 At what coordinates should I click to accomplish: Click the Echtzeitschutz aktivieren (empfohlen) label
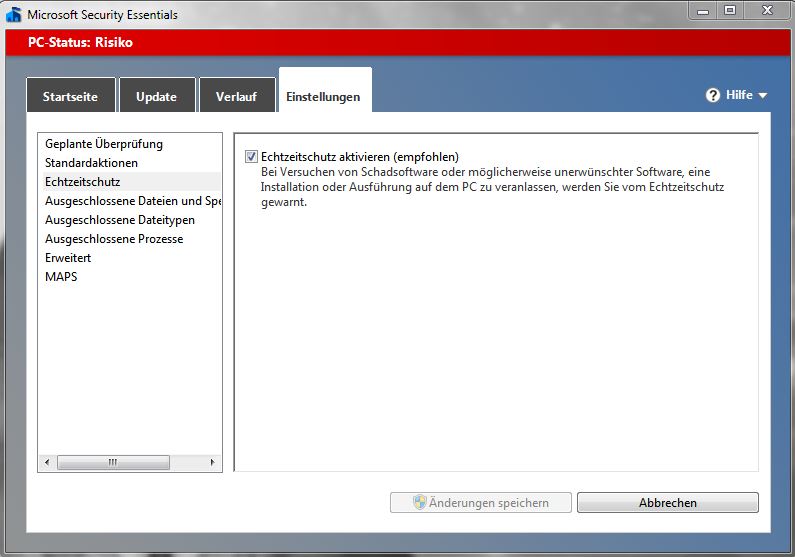click(x=359, y=157)
